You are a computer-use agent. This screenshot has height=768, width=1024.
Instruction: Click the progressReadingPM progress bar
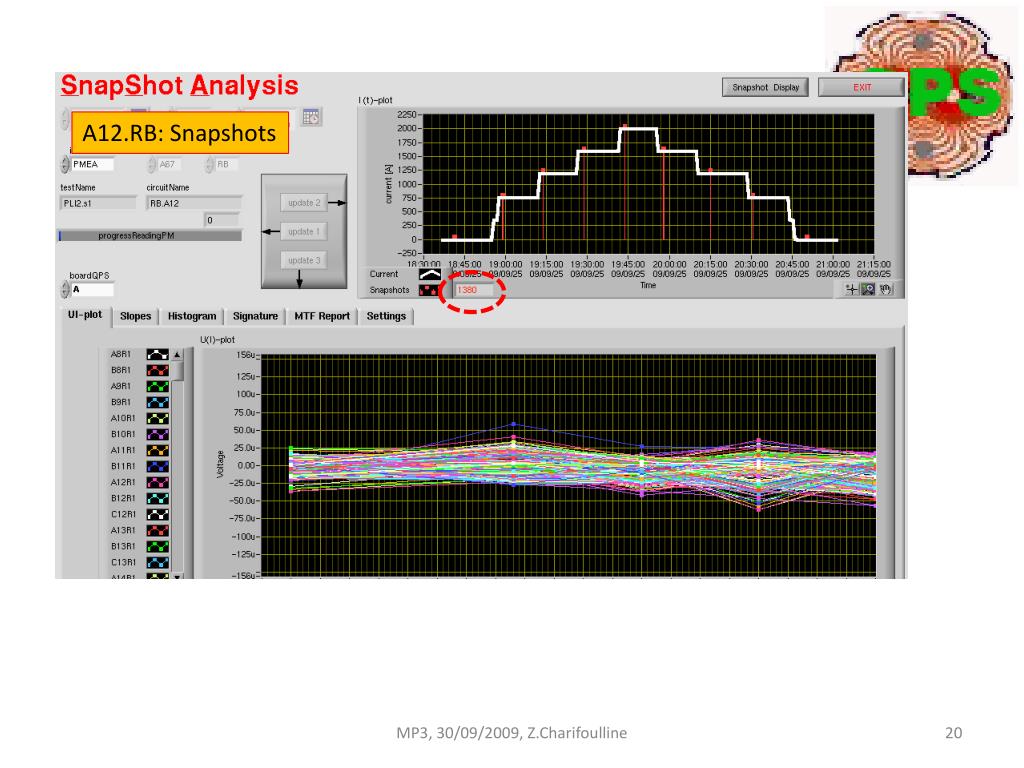(x=150, y=236)
